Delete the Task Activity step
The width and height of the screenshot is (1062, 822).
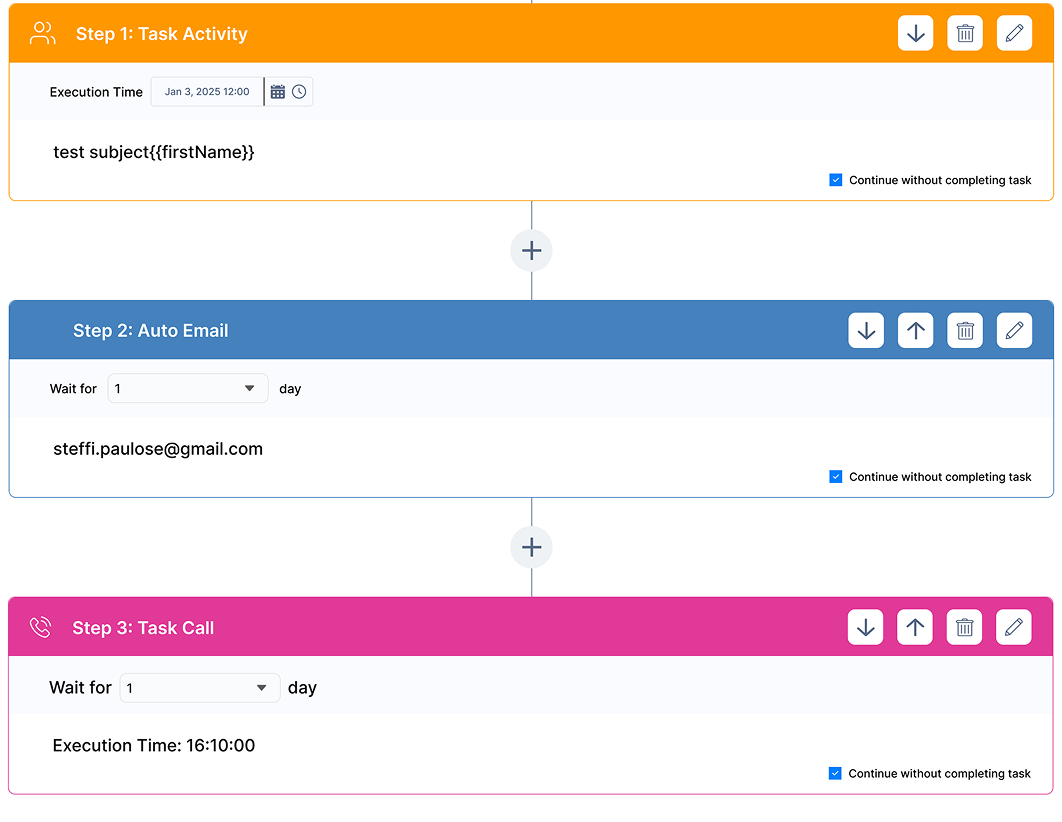(964, 33)
